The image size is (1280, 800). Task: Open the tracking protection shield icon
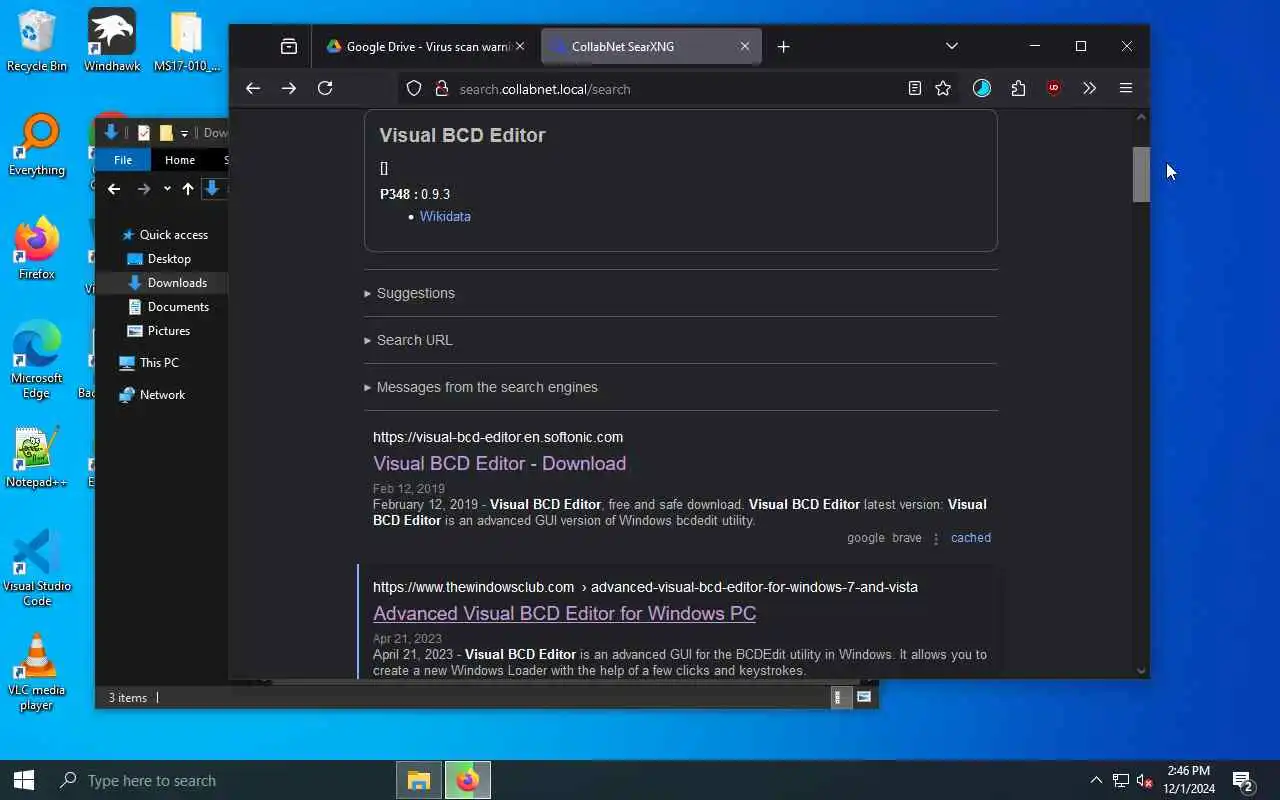coord(414,89)
